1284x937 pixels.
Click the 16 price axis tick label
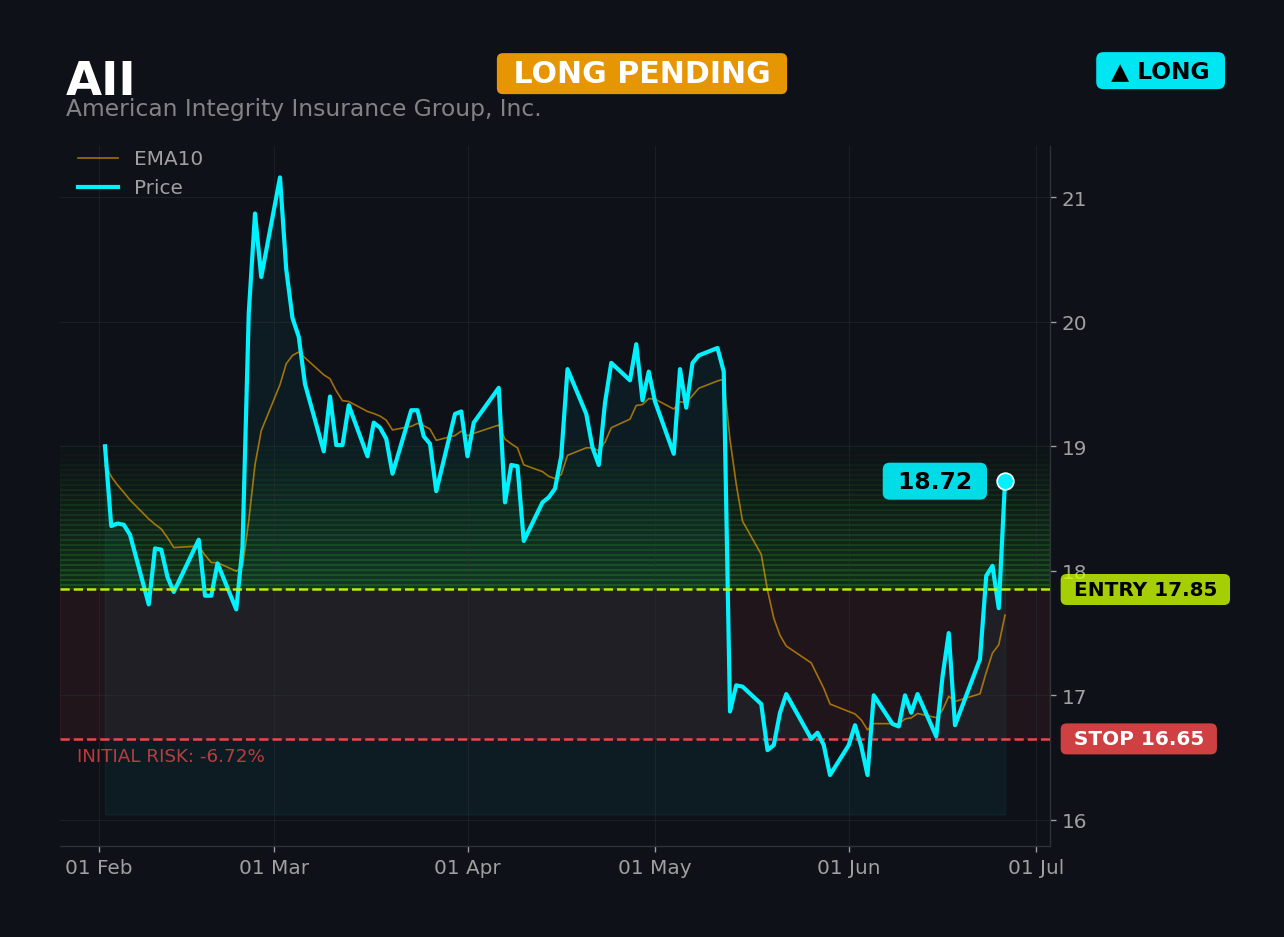(1074, 821)
